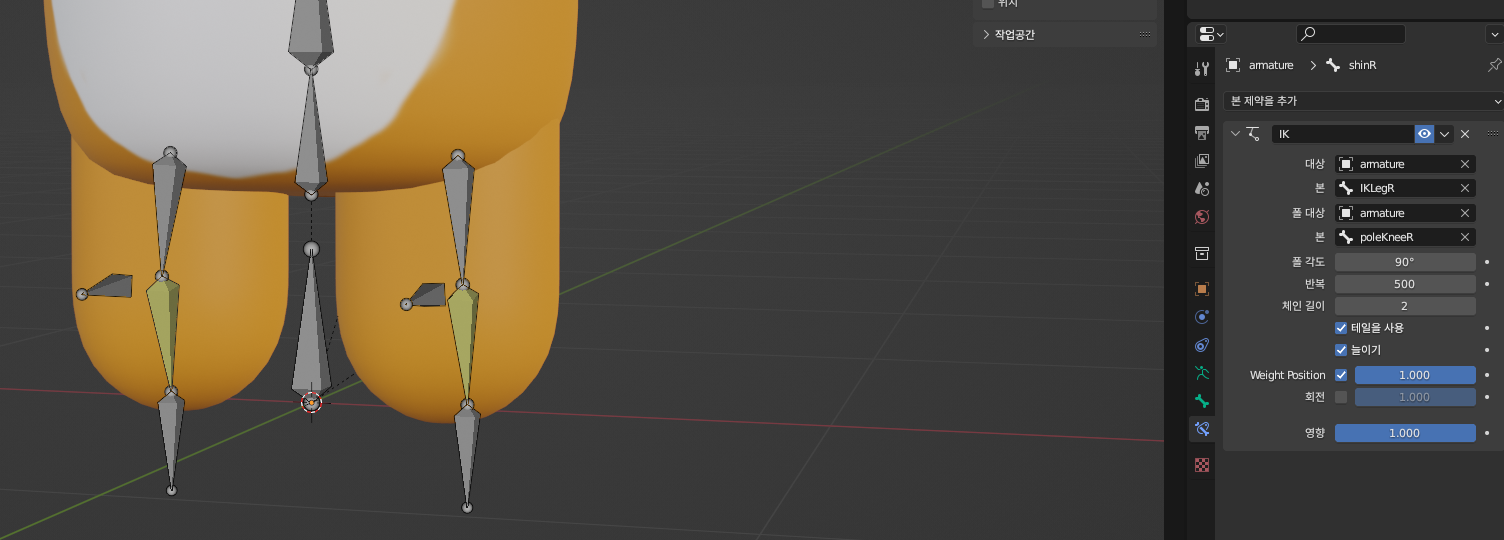Screen dimensions: 1504x540
Task: Open the 대상 armature object selector
Action: (1396, 164)
